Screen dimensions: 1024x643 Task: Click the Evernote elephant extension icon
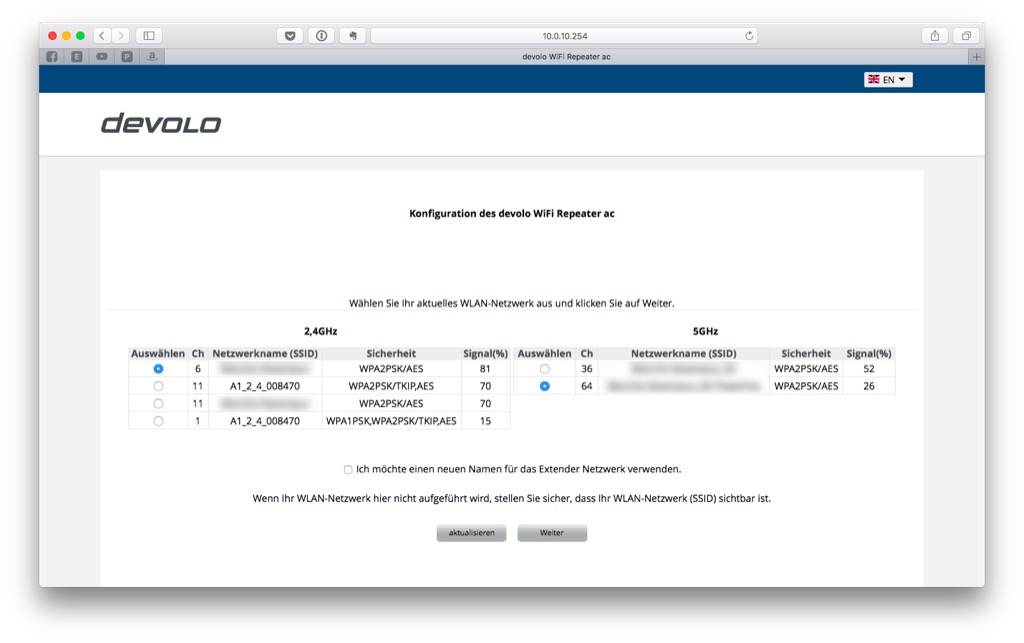[x=353, y=36]
